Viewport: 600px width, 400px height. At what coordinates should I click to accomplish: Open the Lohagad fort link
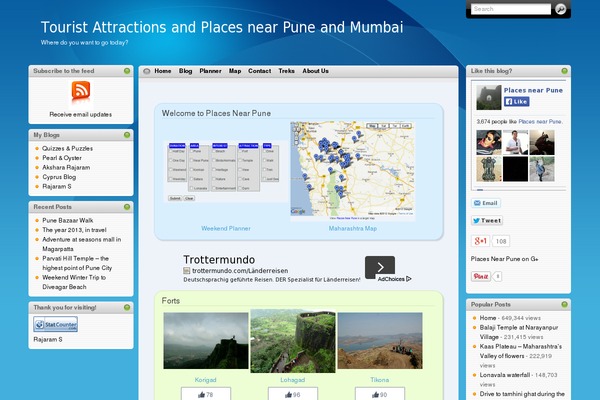pos(292,380)
